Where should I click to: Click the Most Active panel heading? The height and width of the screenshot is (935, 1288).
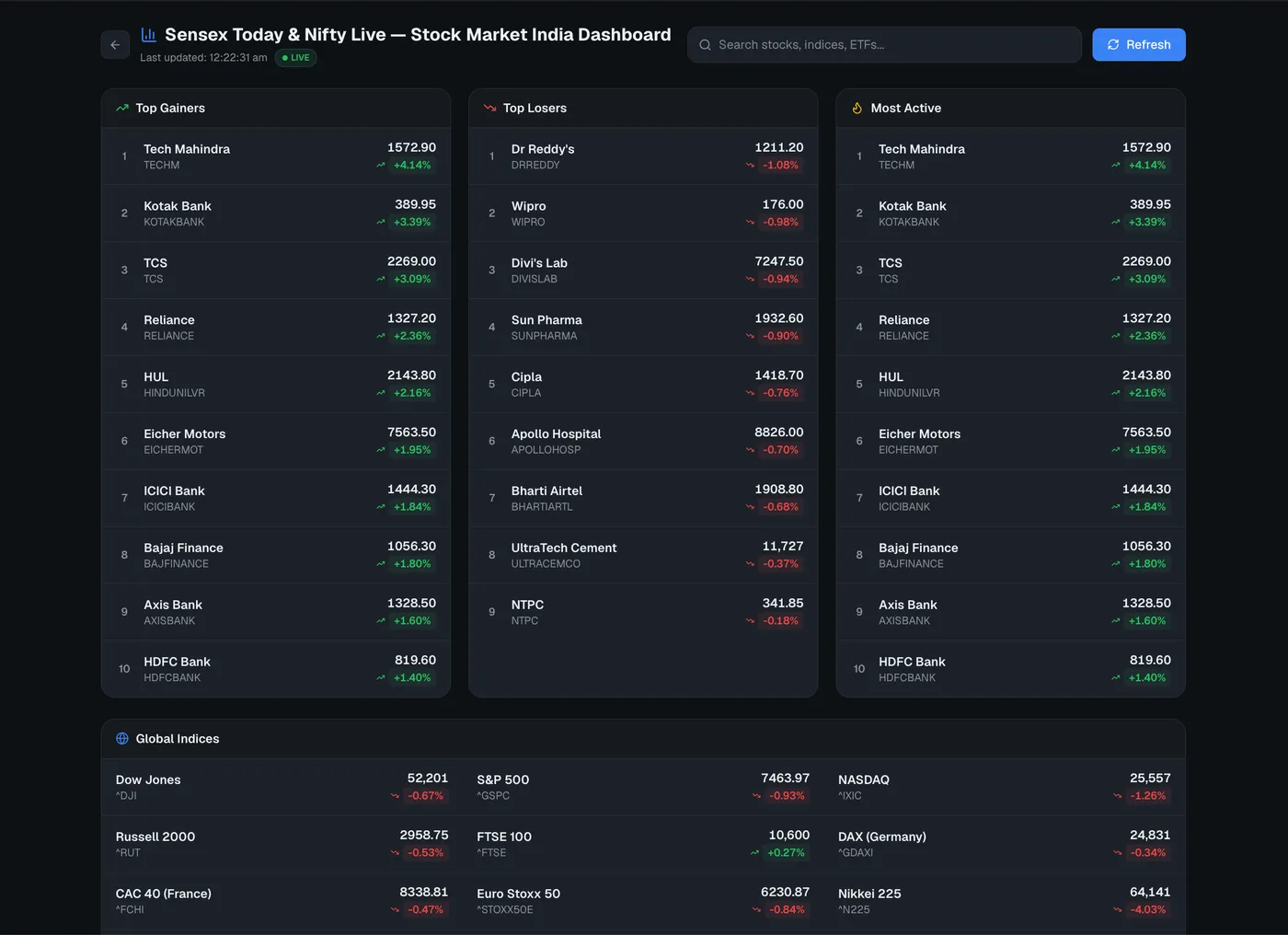(906, 109)
